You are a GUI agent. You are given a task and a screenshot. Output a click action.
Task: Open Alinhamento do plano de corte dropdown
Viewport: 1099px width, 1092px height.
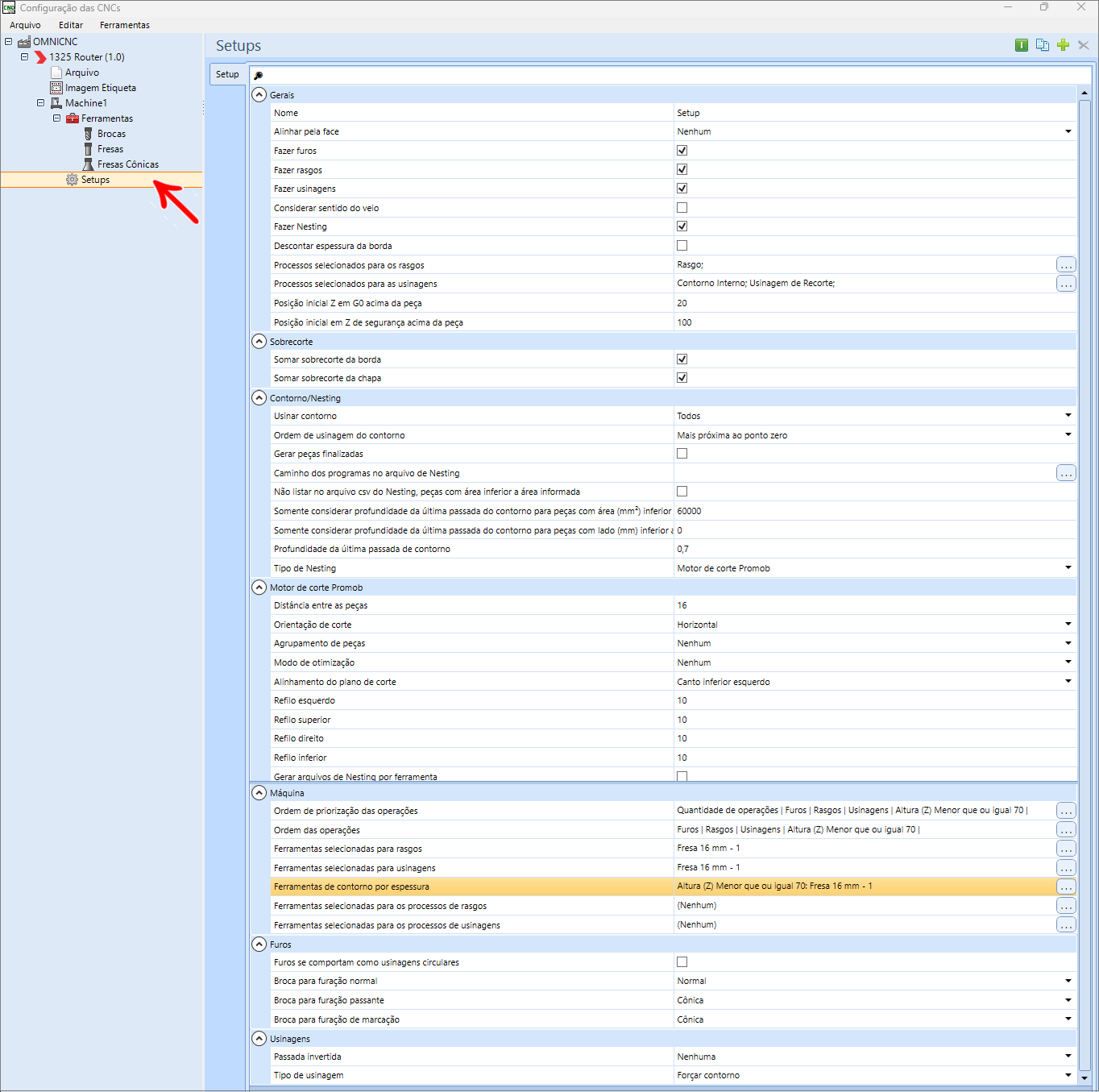tap(1068, 682)
